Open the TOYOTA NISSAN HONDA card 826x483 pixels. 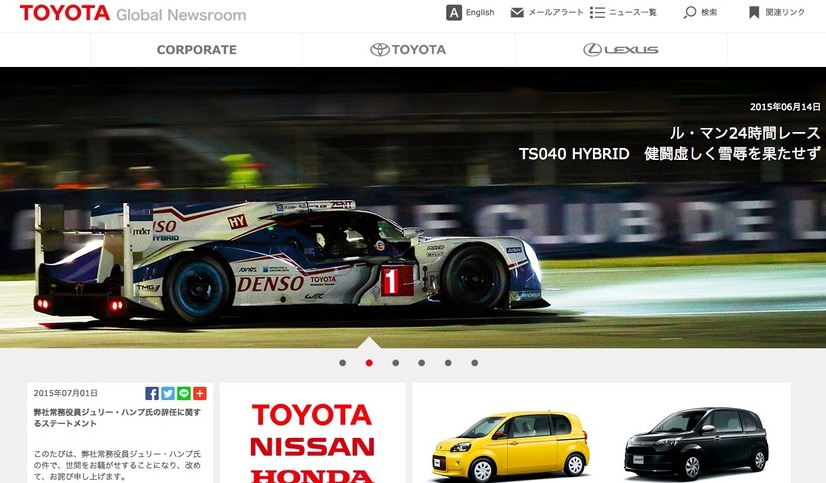(312, 433)
